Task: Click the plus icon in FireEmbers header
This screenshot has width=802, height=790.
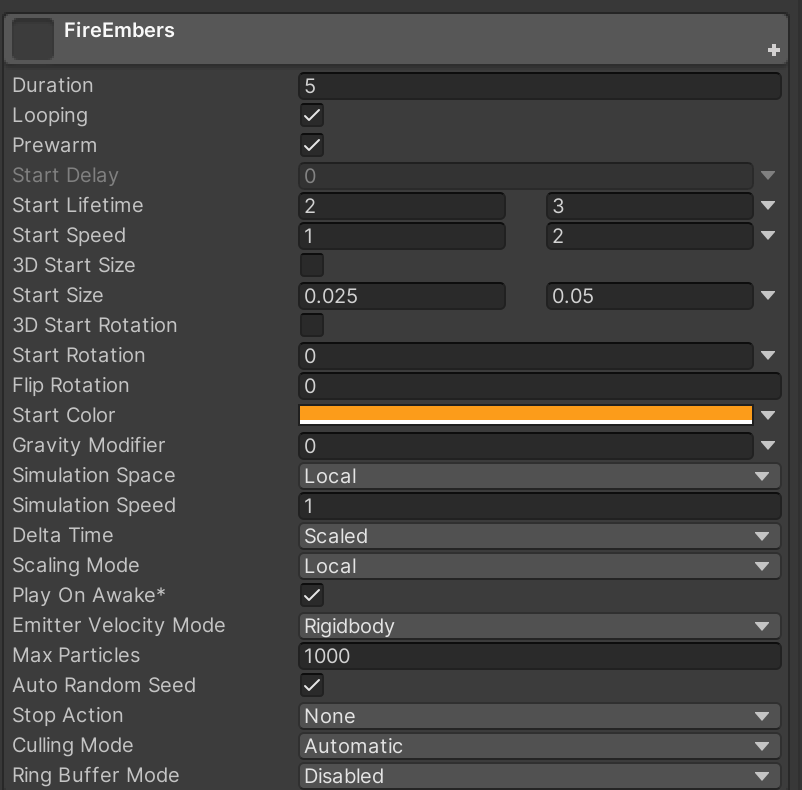Action: click(773, 50)
